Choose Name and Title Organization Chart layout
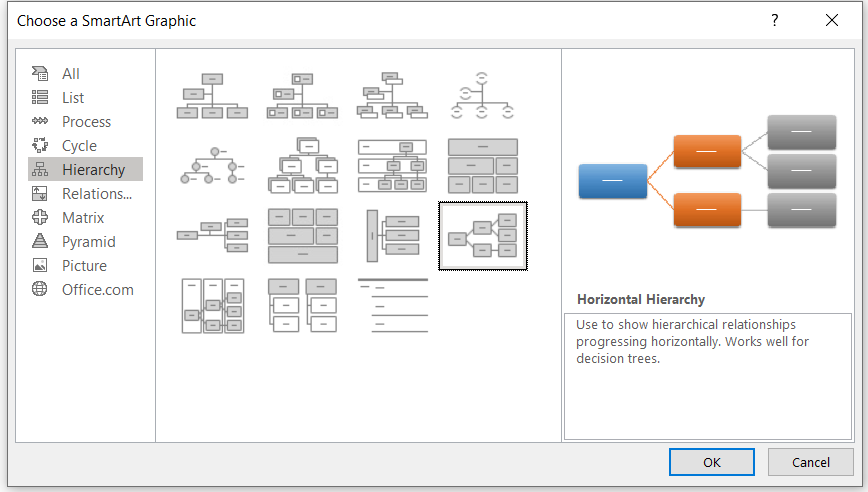868x492 pixels. 392,96
